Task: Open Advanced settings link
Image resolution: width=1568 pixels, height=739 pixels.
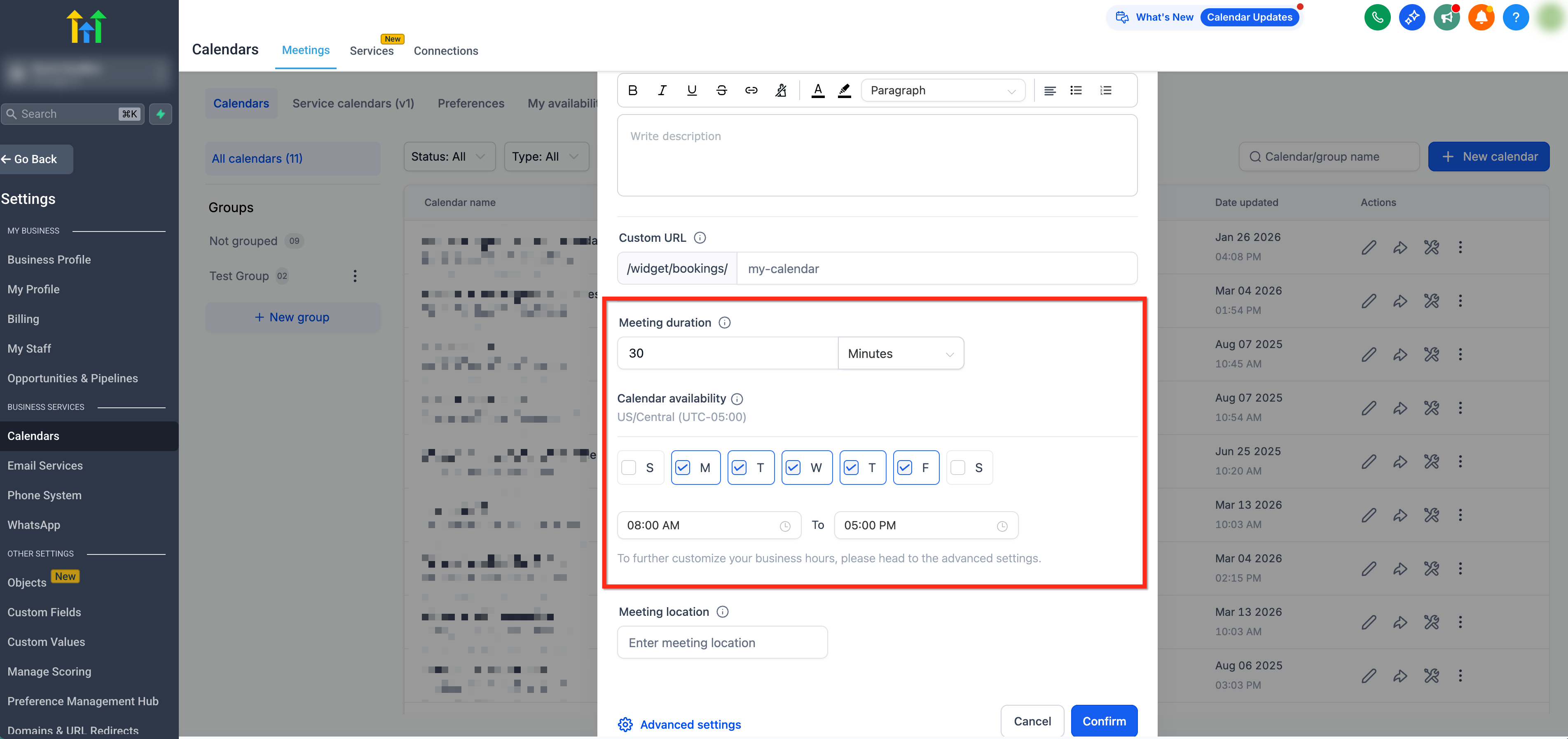Action: (x=690, y=725)
